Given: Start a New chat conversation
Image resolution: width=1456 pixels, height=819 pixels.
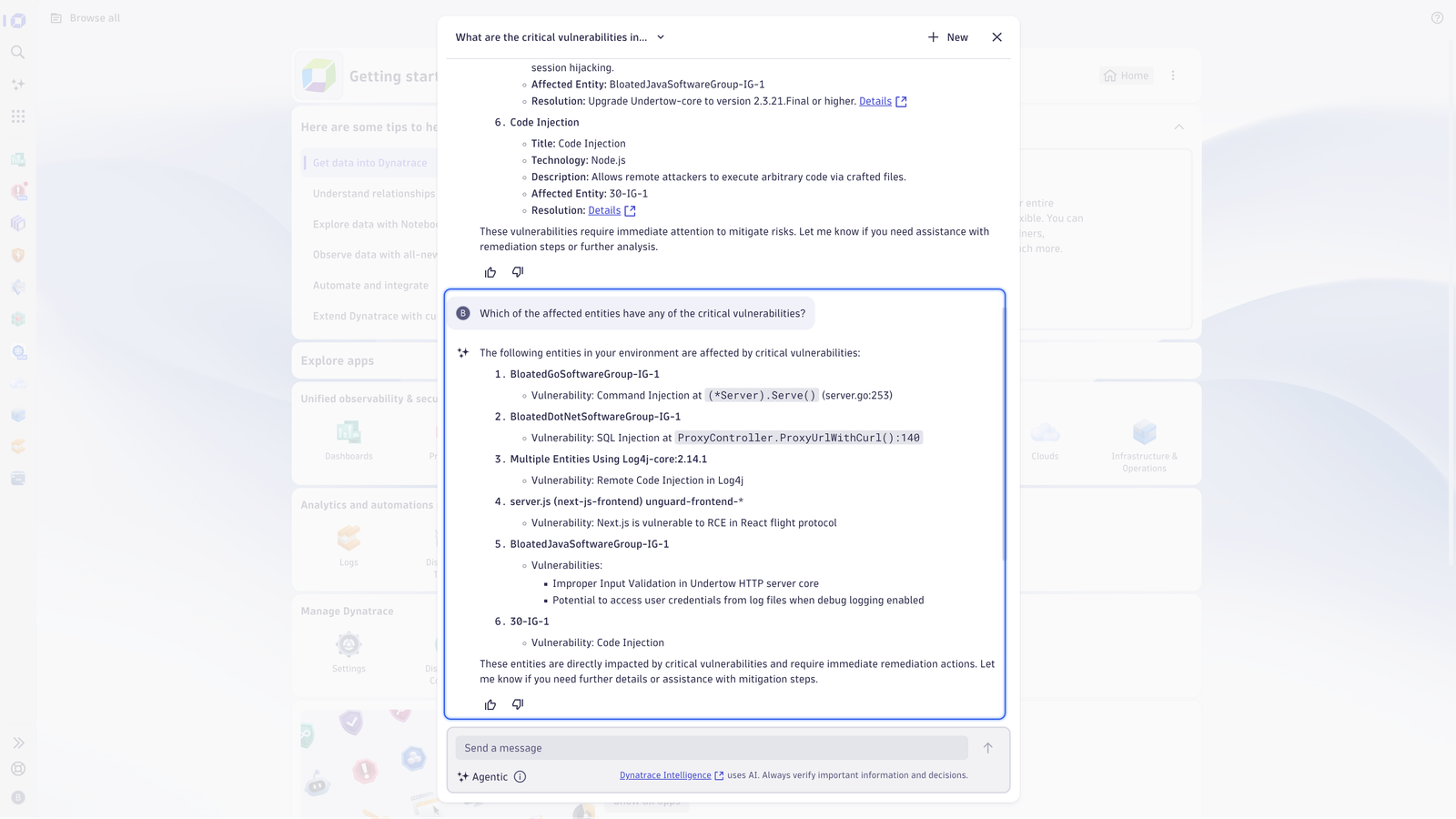Looking at the screenshot, I should (948, 37).
